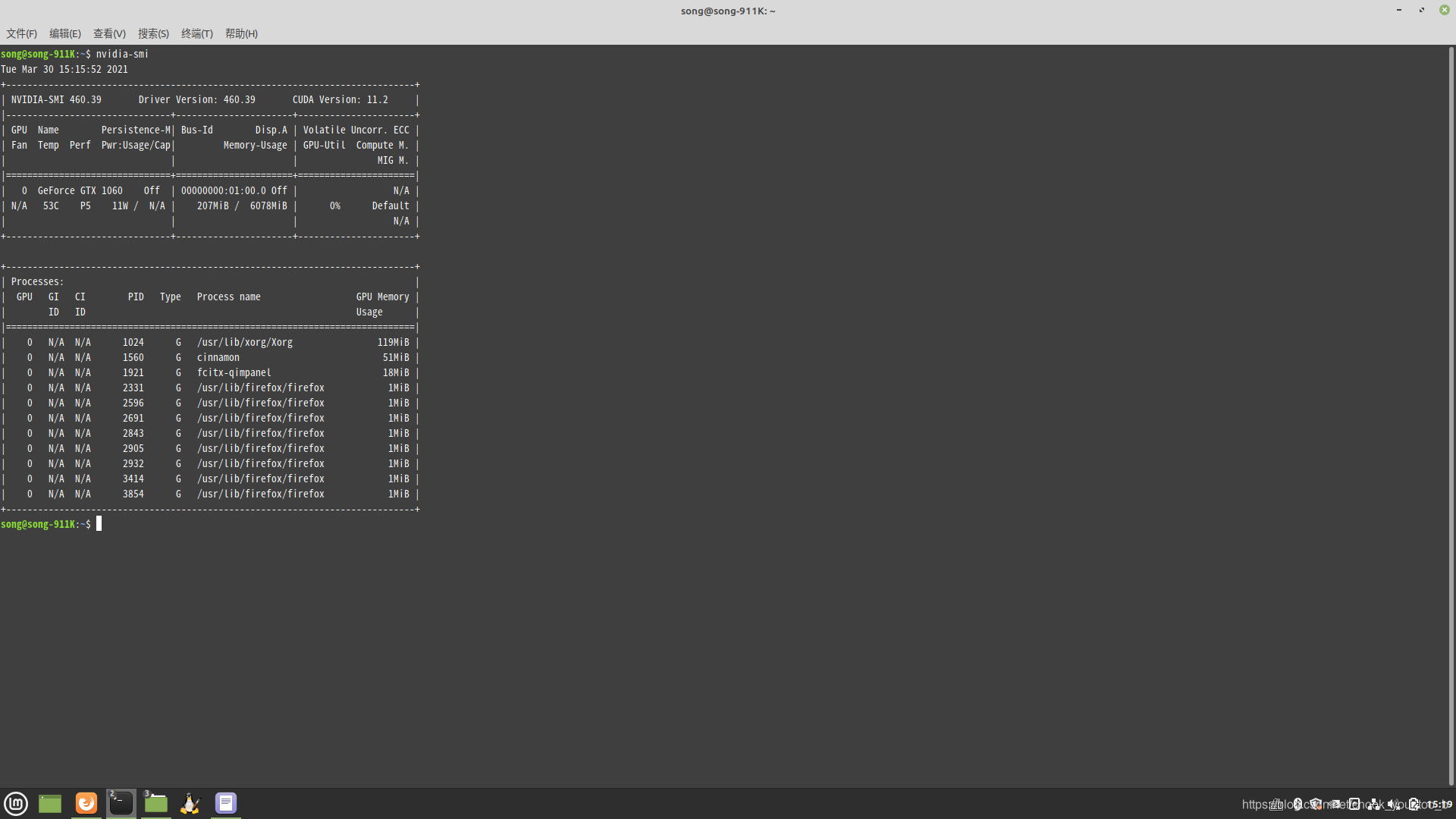Open the 帮助(H) menu

(241, 33)
